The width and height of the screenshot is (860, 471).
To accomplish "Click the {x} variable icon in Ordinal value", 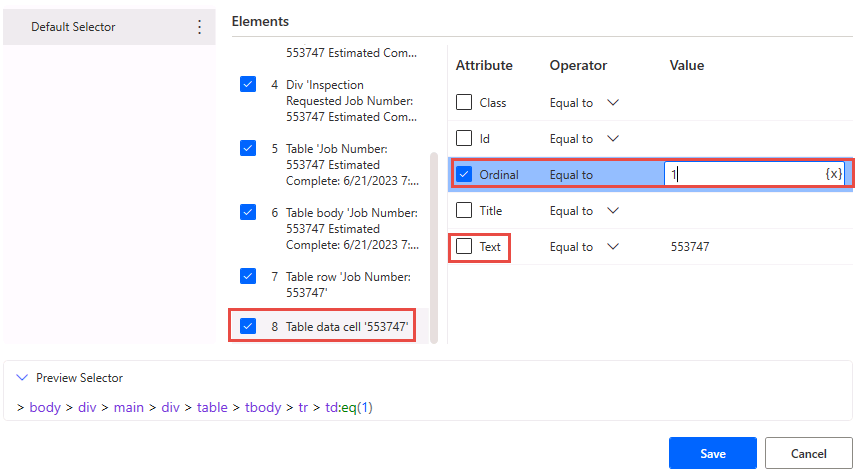I will pos(833,174).
